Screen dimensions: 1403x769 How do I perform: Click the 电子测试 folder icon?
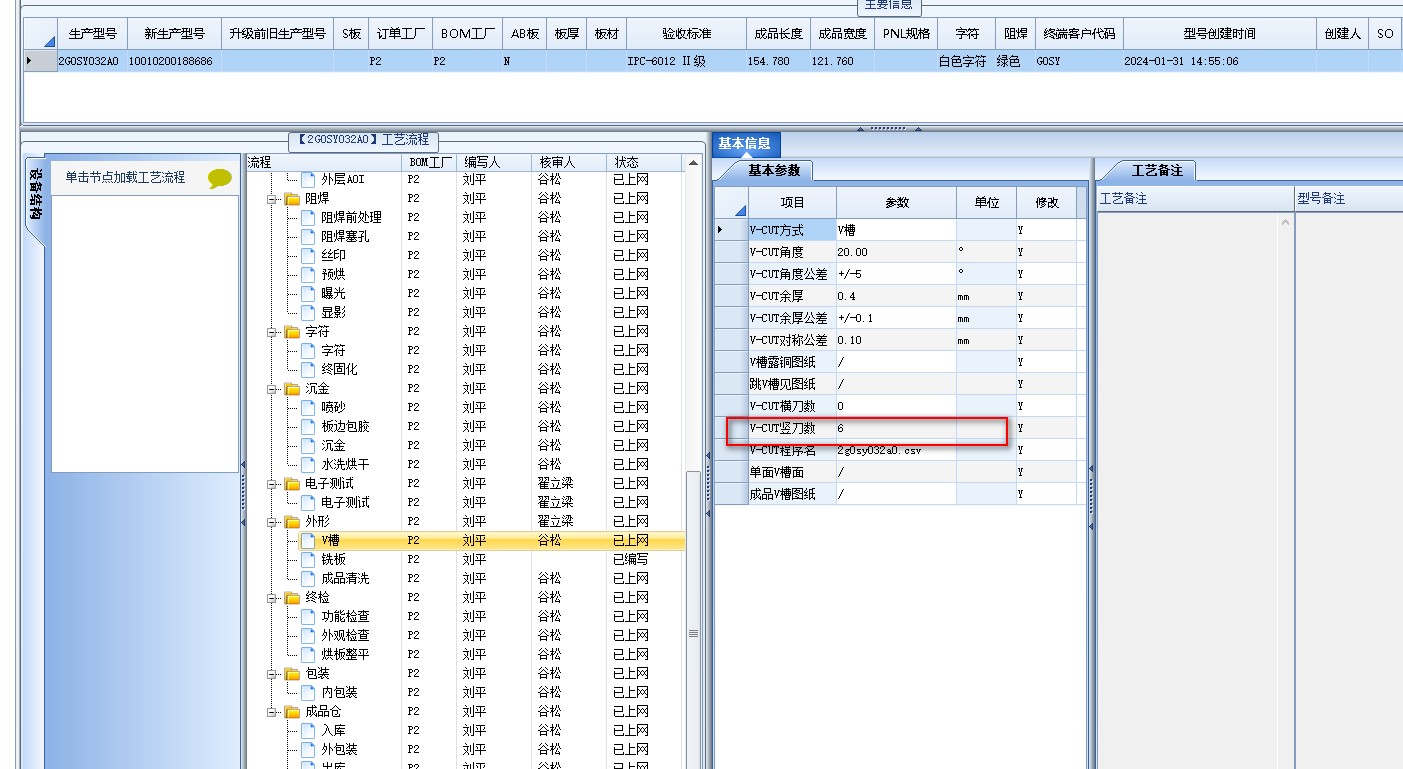[292, 483]
